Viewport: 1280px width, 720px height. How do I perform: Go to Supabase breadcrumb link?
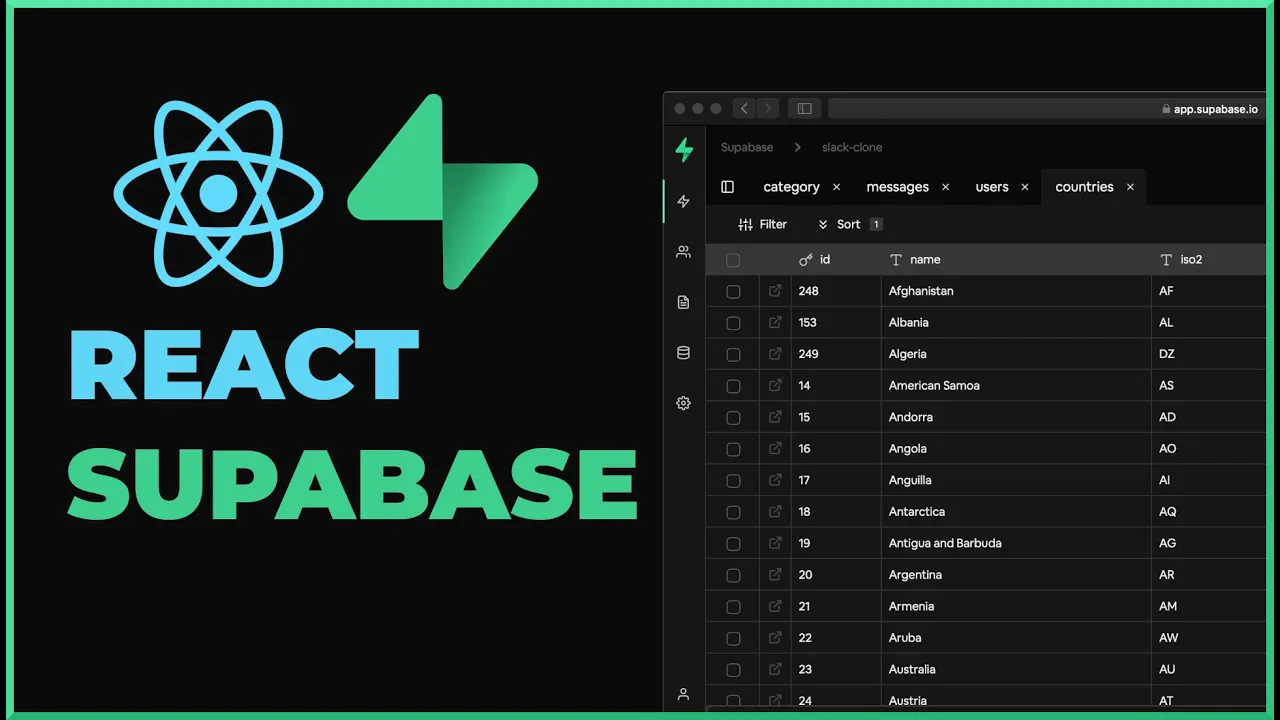(747, 147)
